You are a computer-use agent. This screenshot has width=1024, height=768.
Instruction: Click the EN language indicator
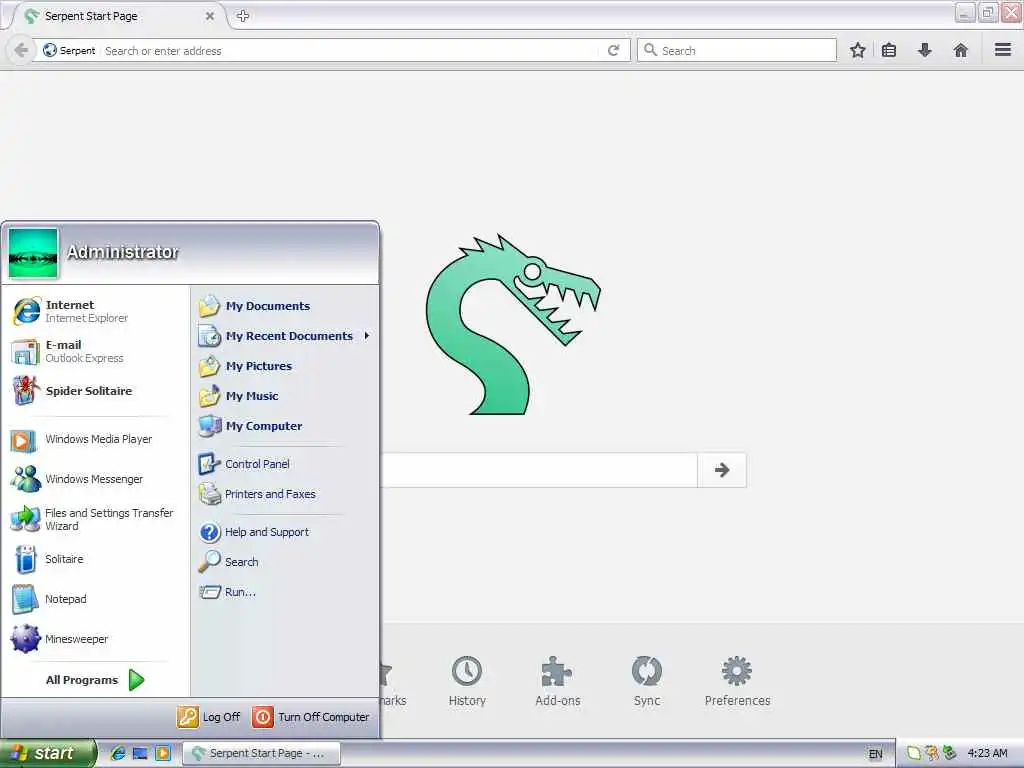(x=875, y=754)
